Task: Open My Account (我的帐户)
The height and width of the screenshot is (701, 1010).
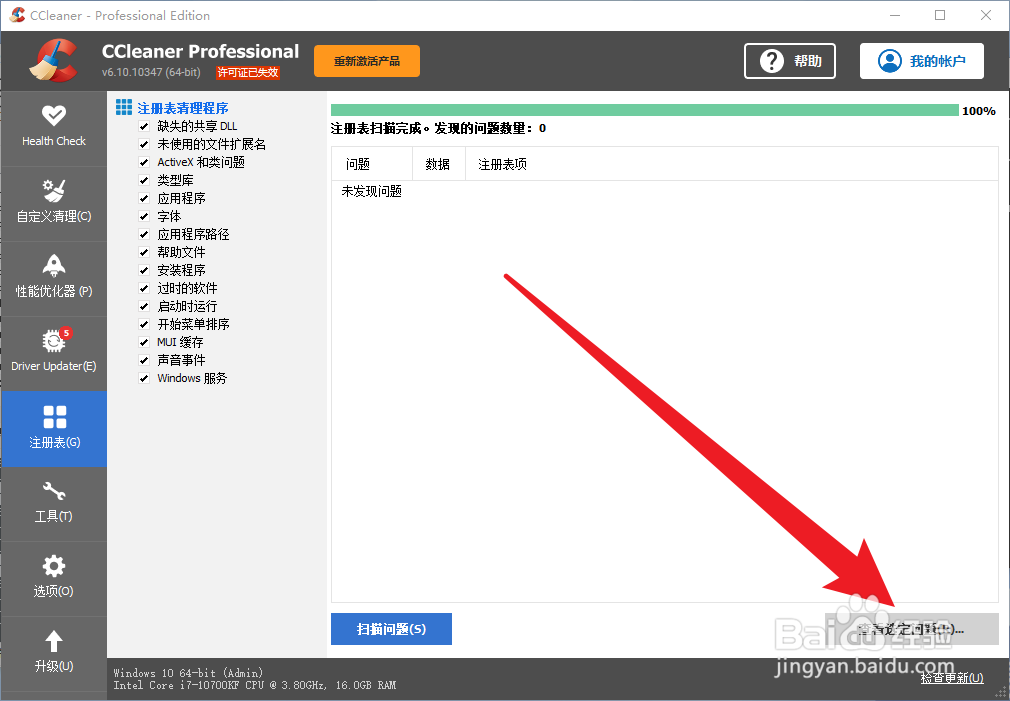Action: coord(922,61)
